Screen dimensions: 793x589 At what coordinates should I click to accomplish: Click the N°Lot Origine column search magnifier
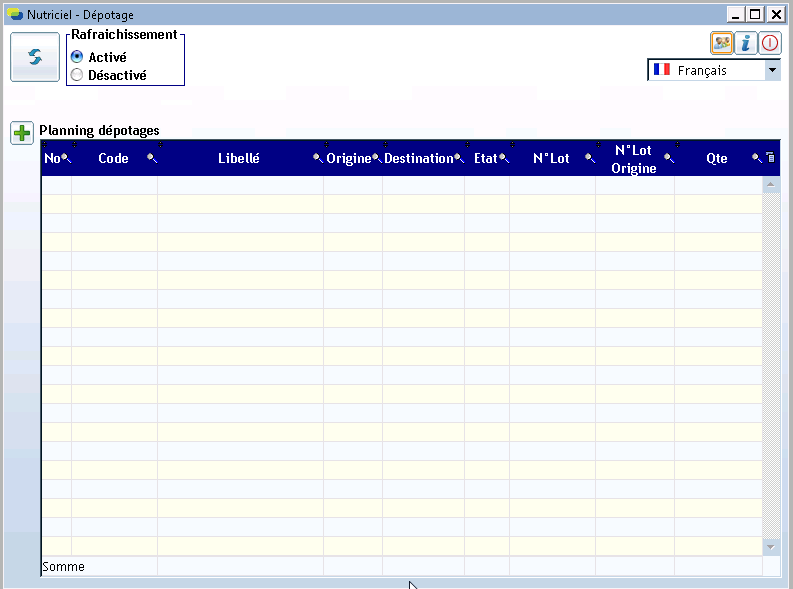669,159
